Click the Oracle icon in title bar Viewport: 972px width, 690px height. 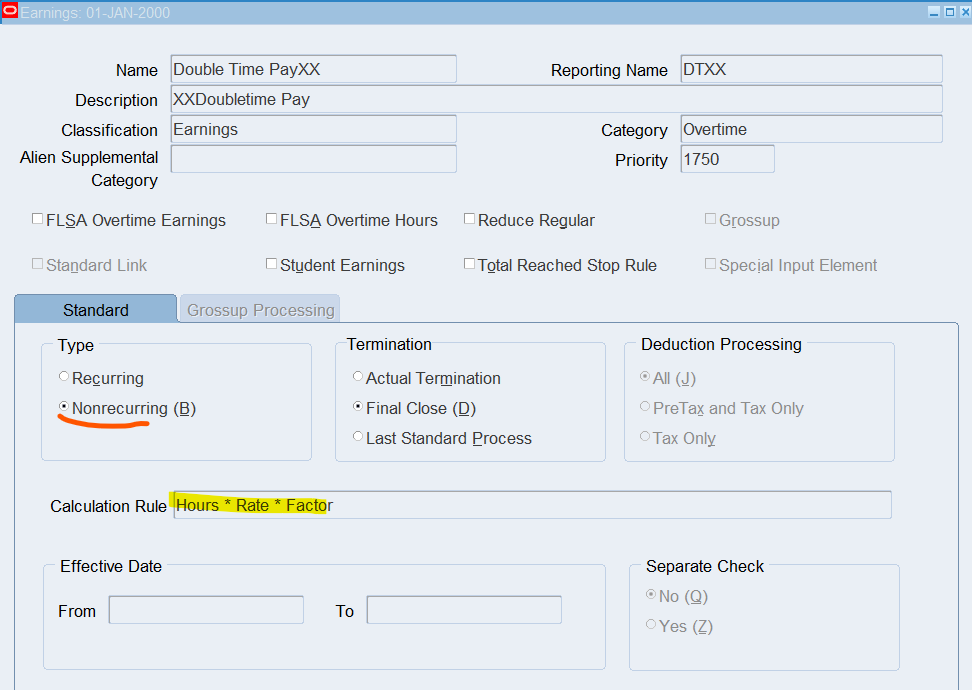click(x=10, y=11)
